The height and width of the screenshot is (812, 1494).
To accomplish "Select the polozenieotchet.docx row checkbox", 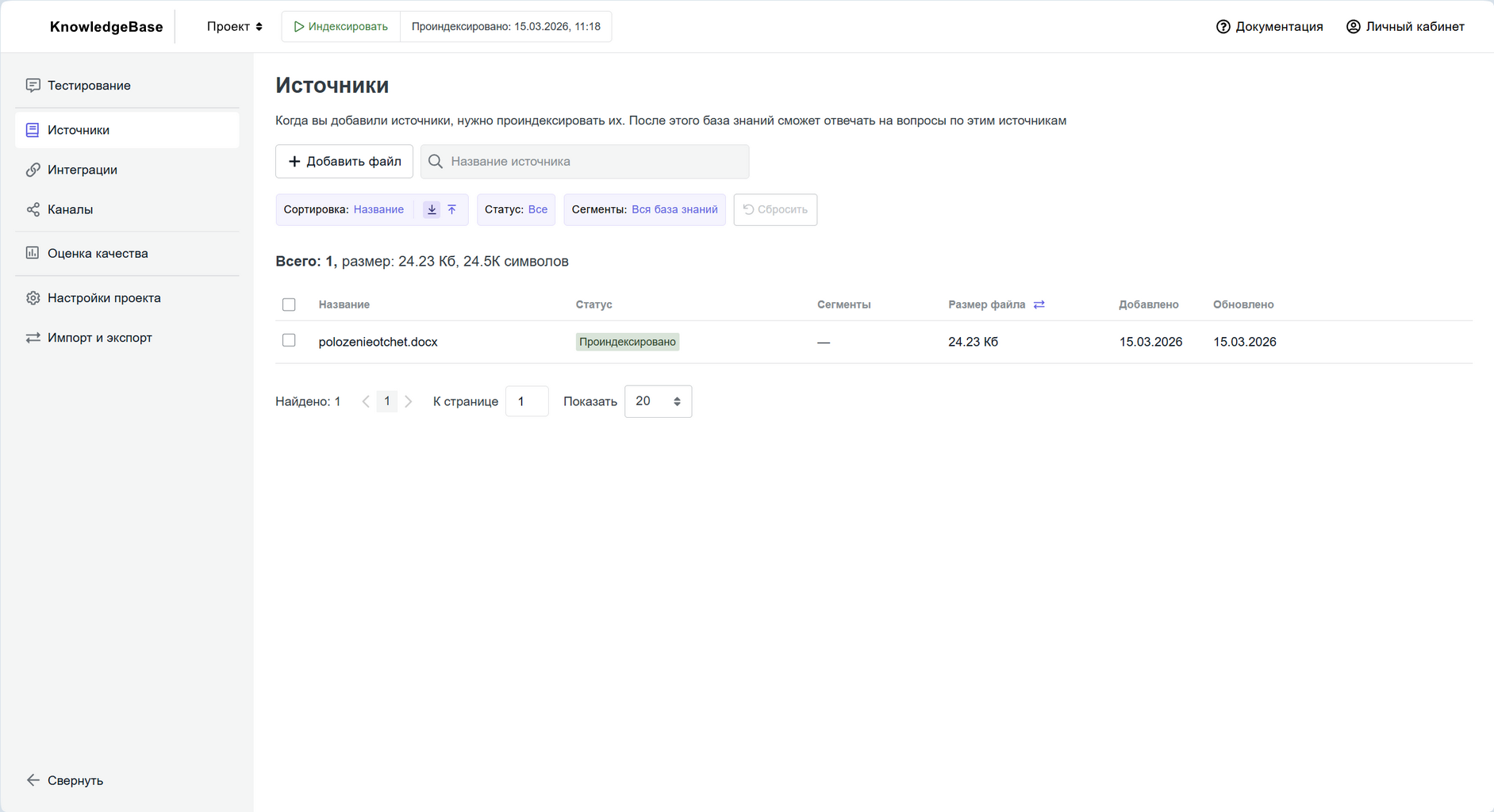I will (x=289, y=340).
